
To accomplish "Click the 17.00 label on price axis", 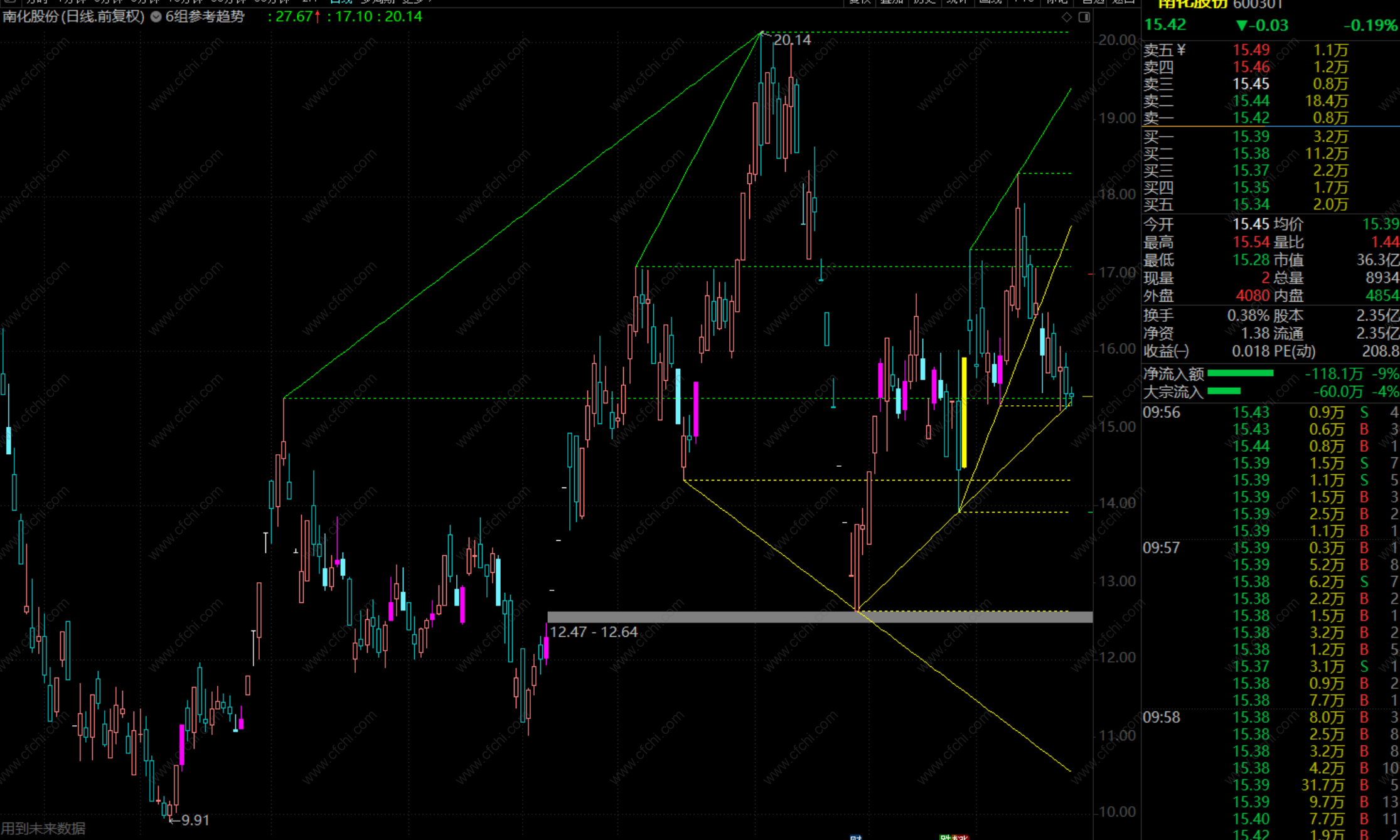I will pos(1117,273).
